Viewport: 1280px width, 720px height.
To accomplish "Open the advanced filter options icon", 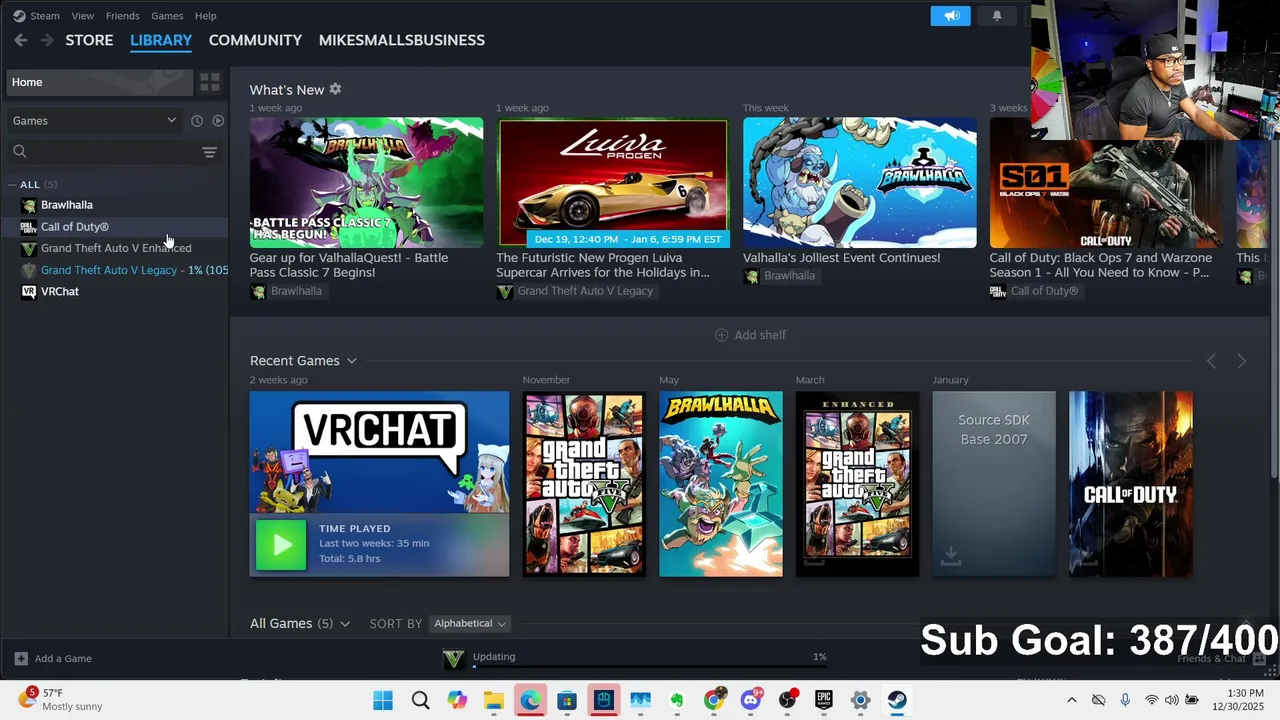I will 209,152.
